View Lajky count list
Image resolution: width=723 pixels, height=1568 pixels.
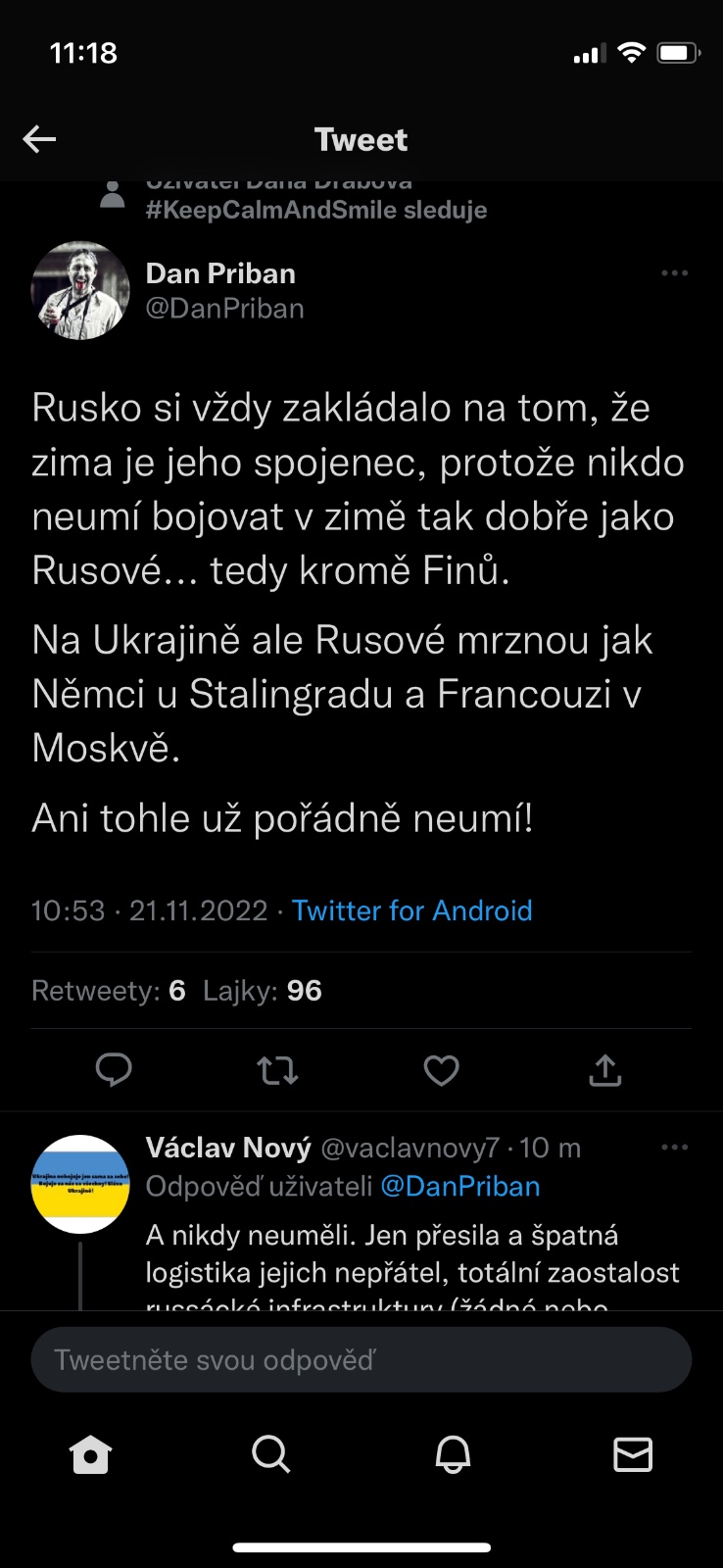pos(262,991)
